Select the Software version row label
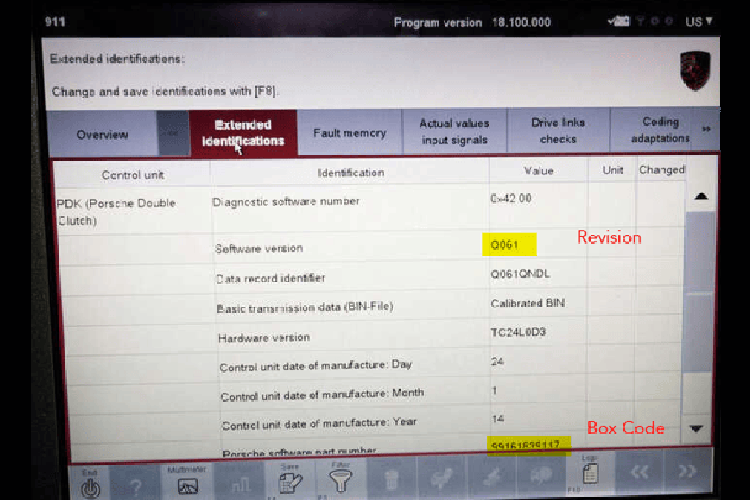 click(x=259, y=248)
